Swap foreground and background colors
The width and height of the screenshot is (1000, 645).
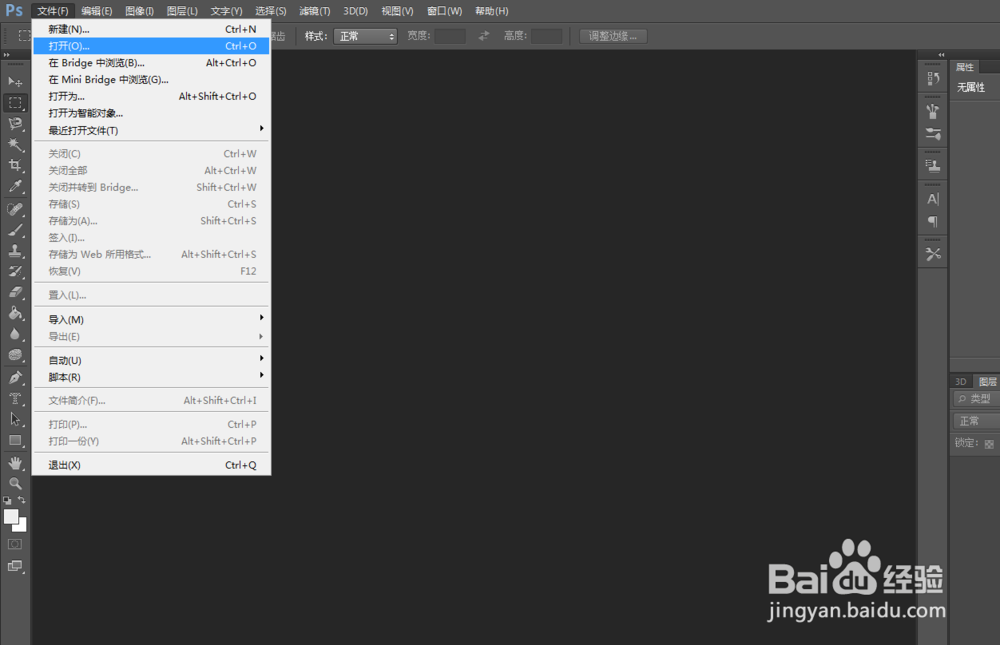coord(22,500)
